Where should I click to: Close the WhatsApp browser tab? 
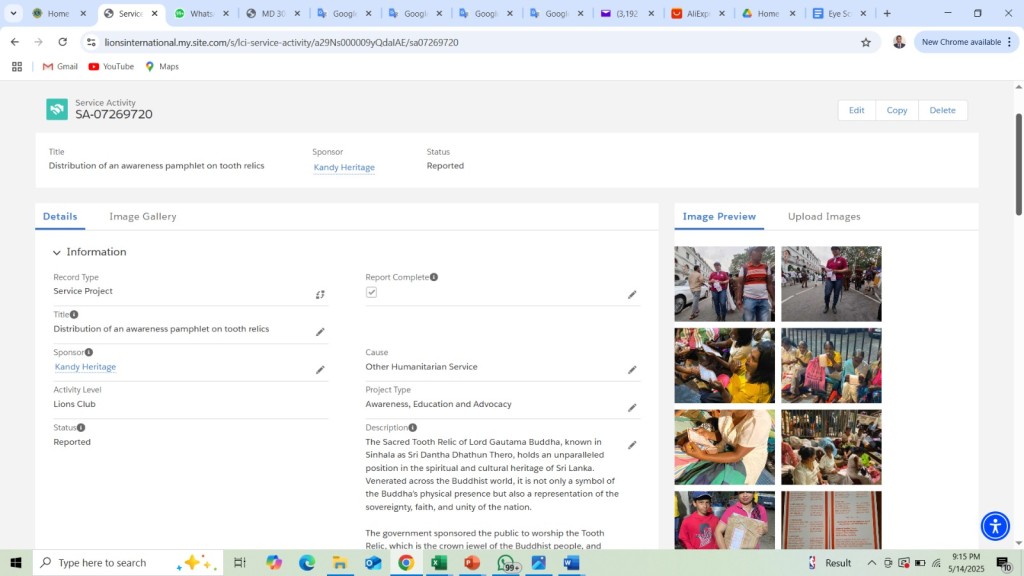point(226,13)
